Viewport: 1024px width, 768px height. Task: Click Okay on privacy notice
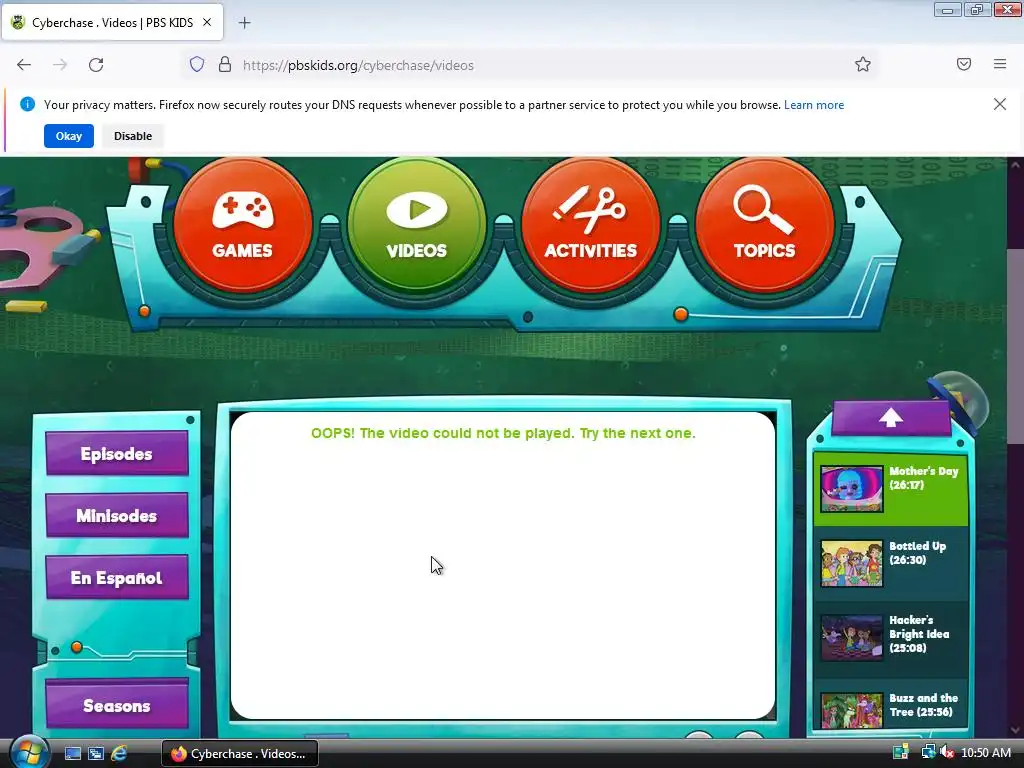click(x=69, y=136)
